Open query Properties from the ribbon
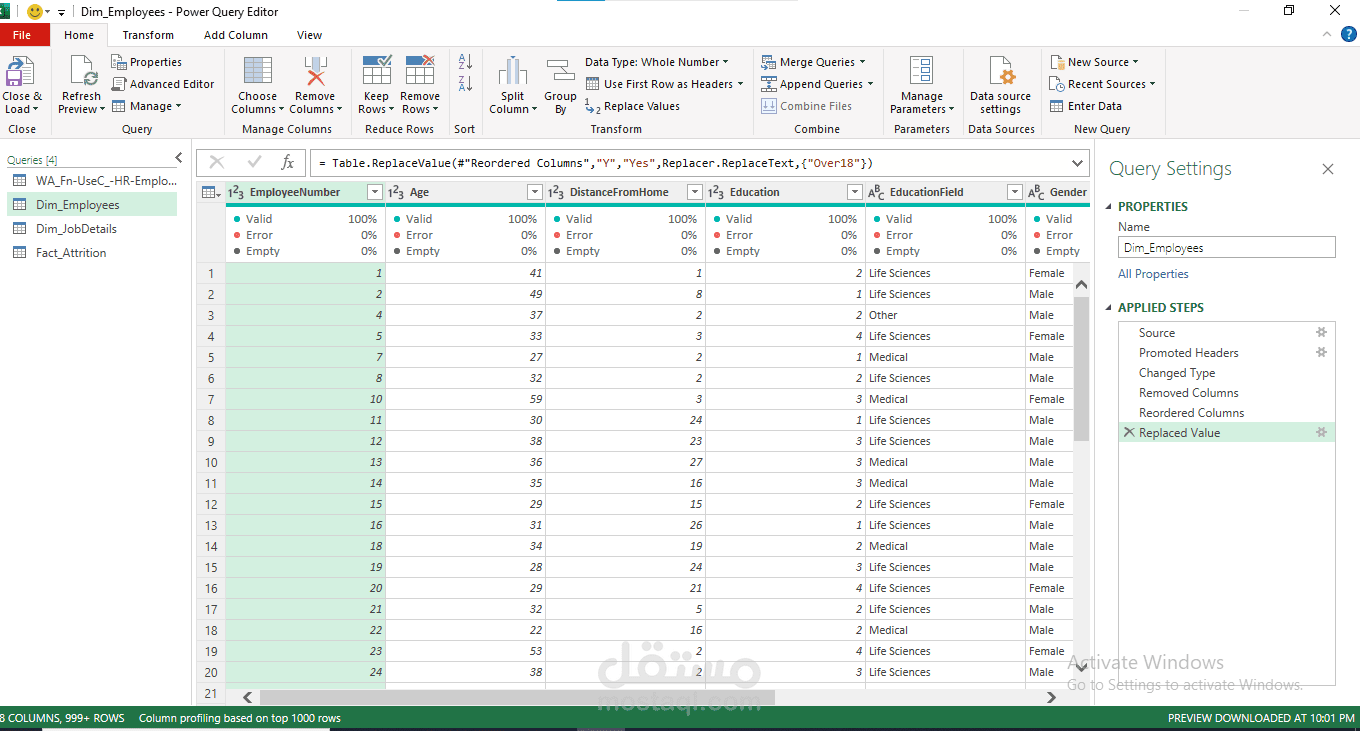This screenshot has width=1360, height=731. [x=147, y=62]
